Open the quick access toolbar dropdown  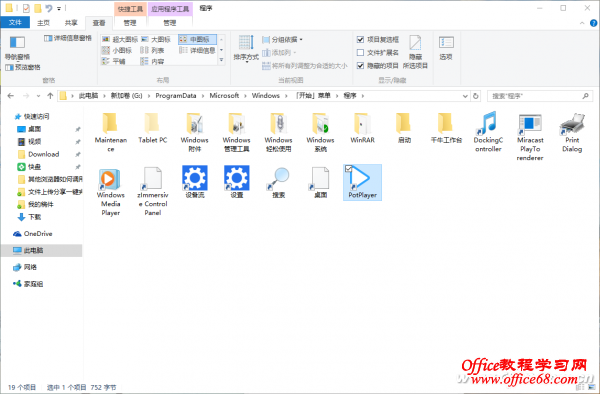pos(59,8)
